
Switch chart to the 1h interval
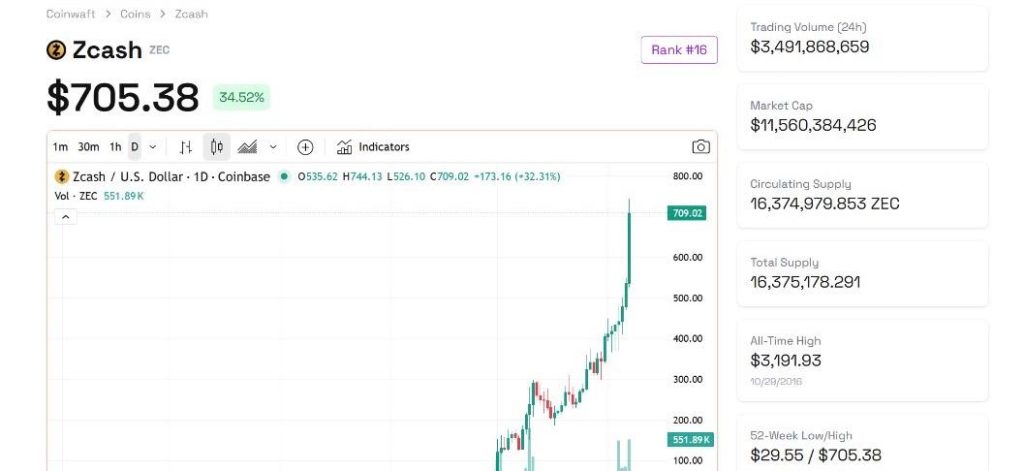115,147
